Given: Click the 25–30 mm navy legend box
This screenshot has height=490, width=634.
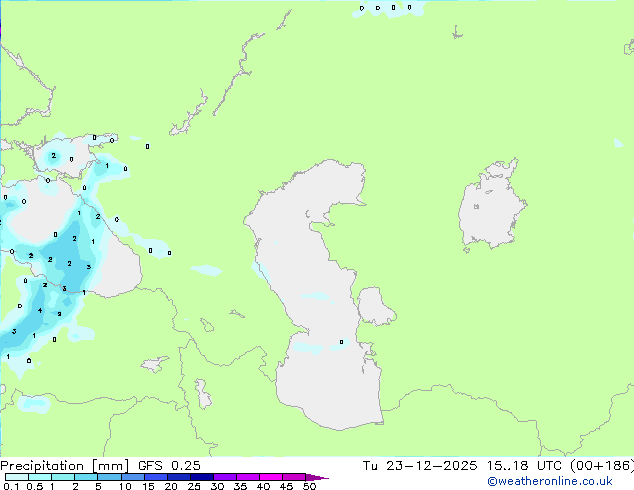Looking at the screenshot, I should (202, 477).
